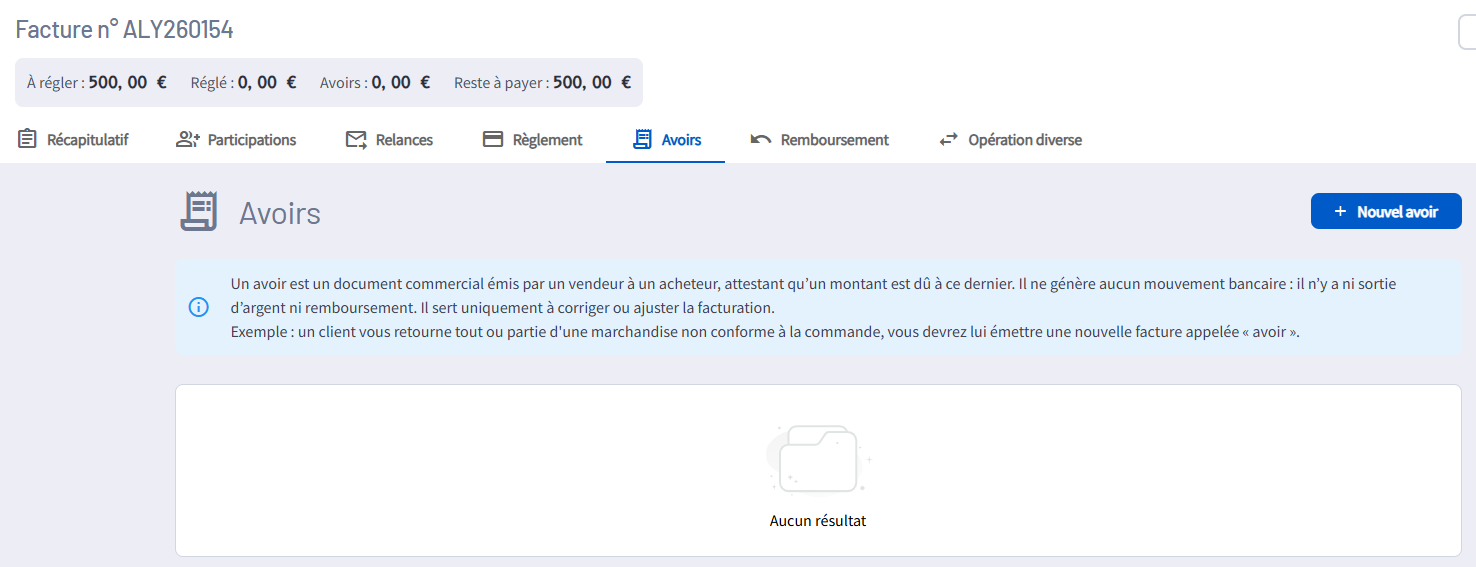
Task: Click the Avoirs 0,00 € summary value
Action: pyautogui.click(x=400, y=83)
